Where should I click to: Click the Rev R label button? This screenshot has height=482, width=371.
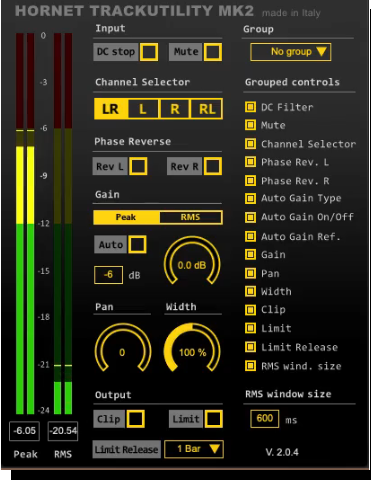tap(184, 166)
